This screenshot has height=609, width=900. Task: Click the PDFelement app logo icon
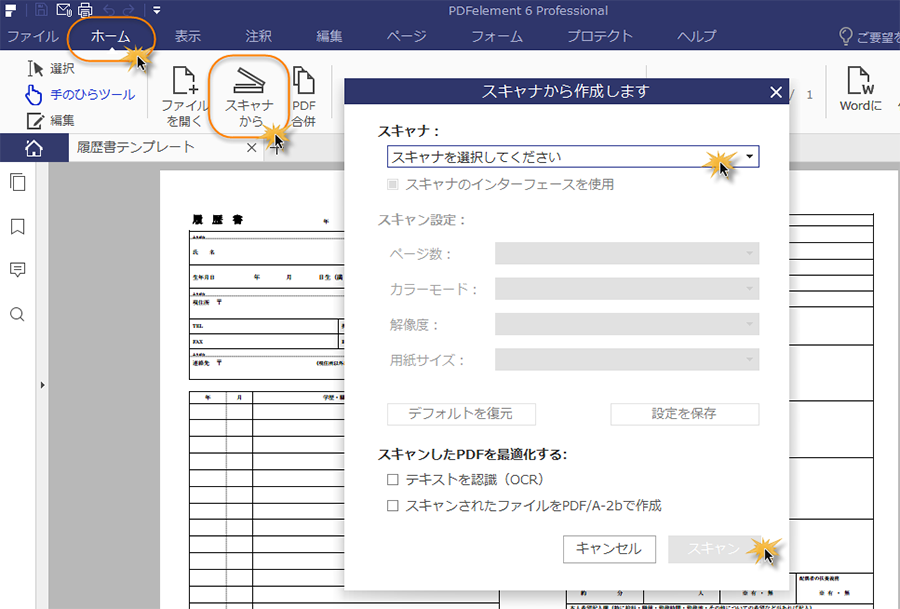[x=11, y=10]
